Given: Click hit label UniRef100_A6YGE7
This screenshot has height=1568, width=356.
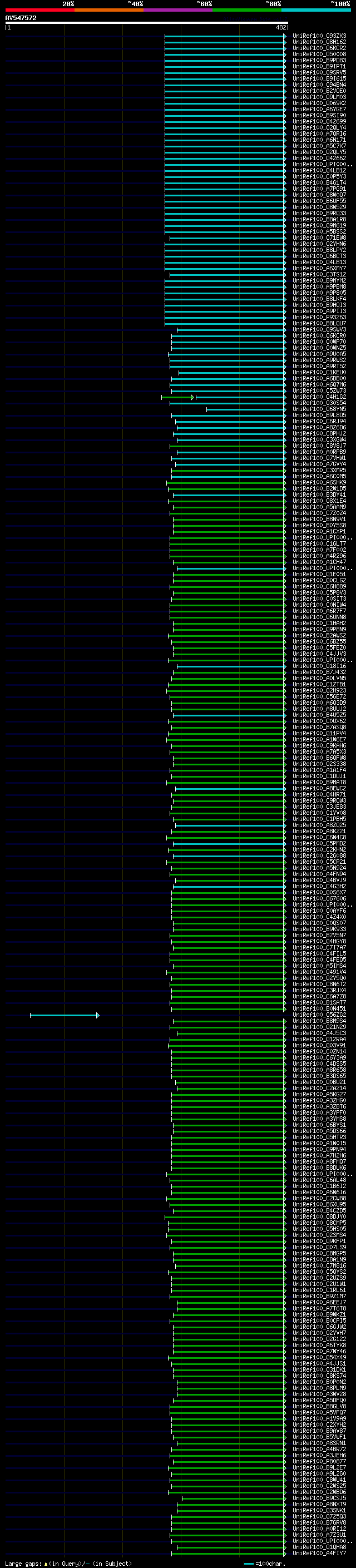Looking at the screenshot, I should (319, 110).
